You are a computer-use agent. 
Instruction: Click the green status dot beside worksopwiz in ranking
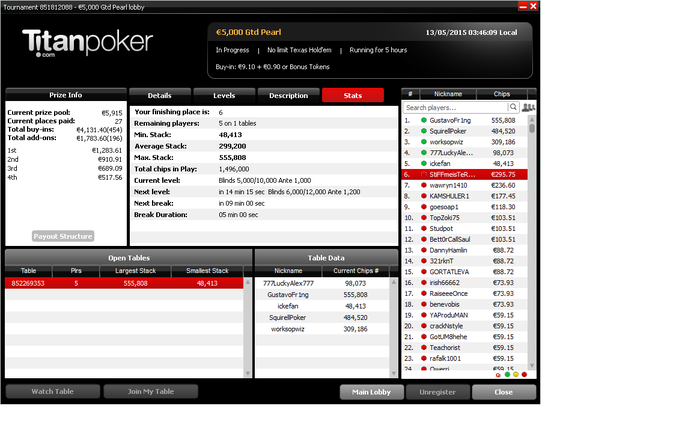click(x=424, y=142)
